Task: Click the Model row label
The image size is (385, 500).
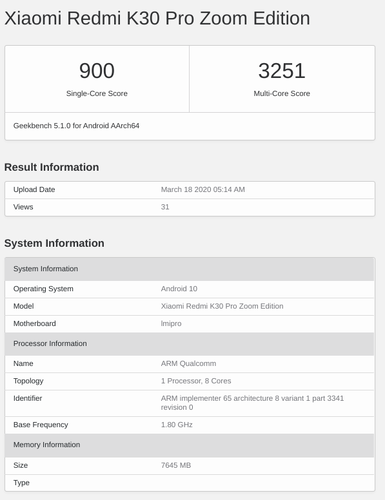Action: [23, 306]
